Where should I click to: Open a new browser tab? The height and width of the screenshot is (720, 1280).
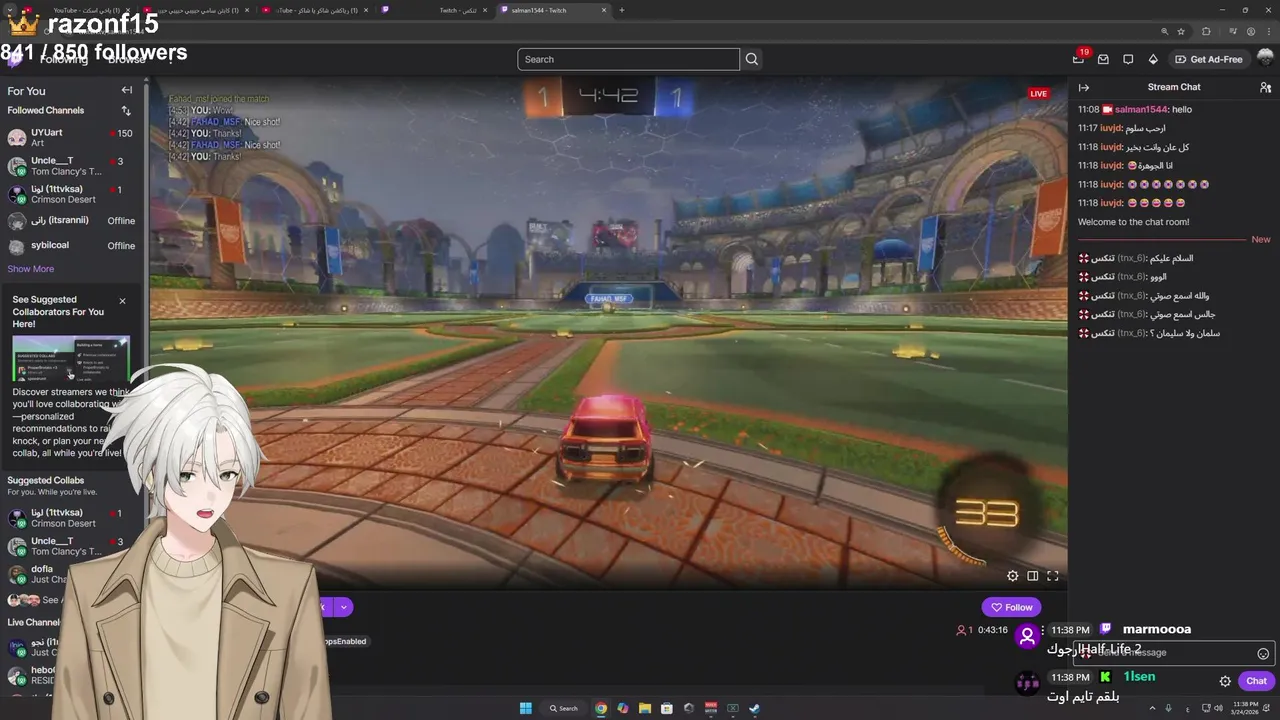[x=622, y=10]
